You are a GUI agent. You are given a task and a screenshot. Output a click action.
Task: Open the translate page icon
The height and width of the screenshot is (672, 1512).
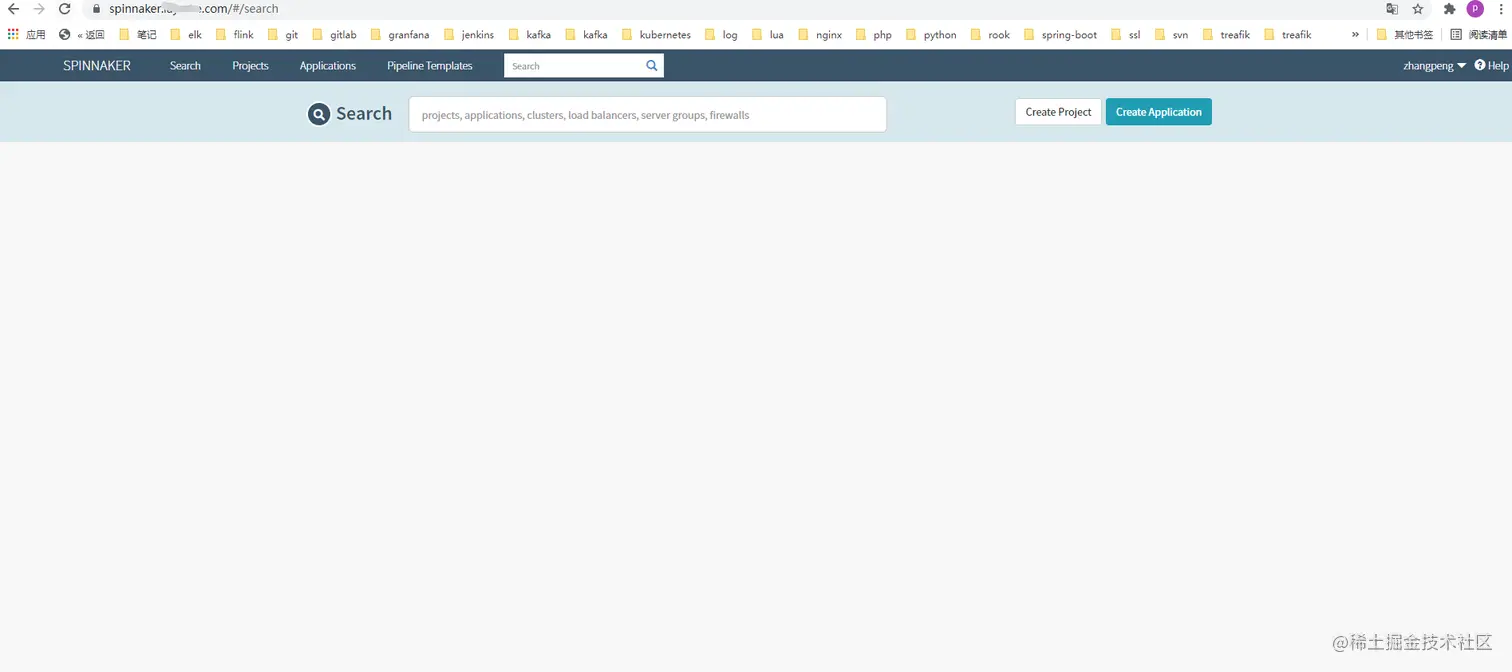pyautogui.click(x=1392, y=9)
